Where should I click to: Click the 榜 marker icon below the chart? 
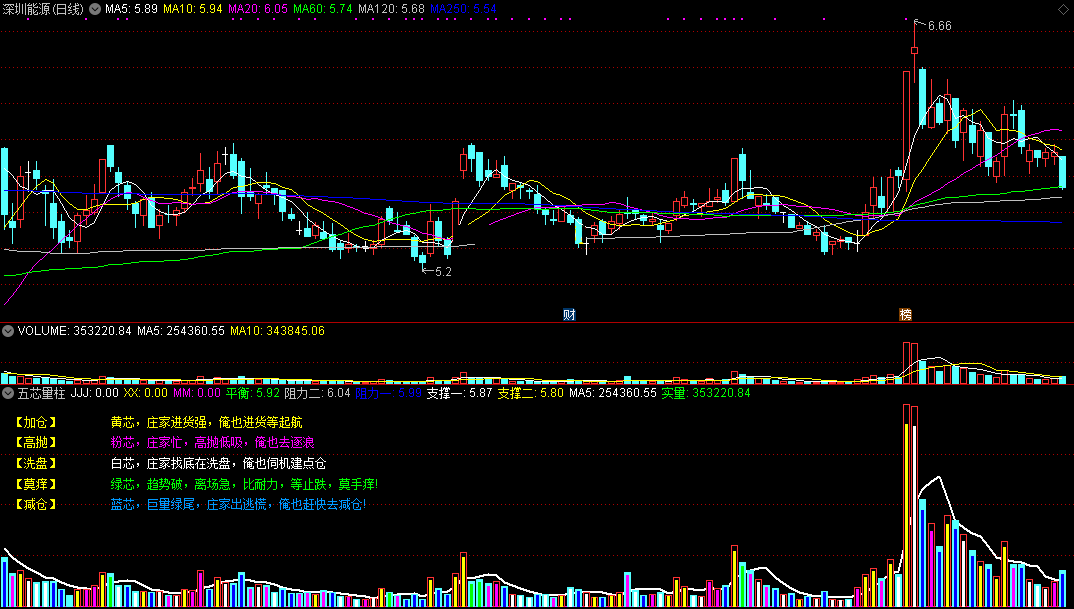(906, 314)
